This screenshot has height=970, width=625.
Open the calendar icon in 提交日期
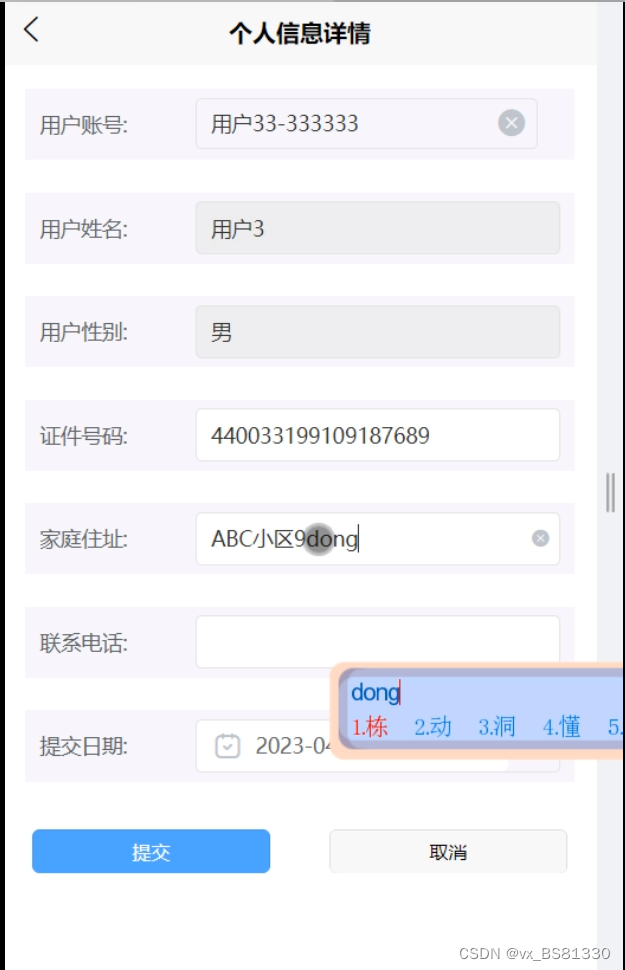point(227,745)
